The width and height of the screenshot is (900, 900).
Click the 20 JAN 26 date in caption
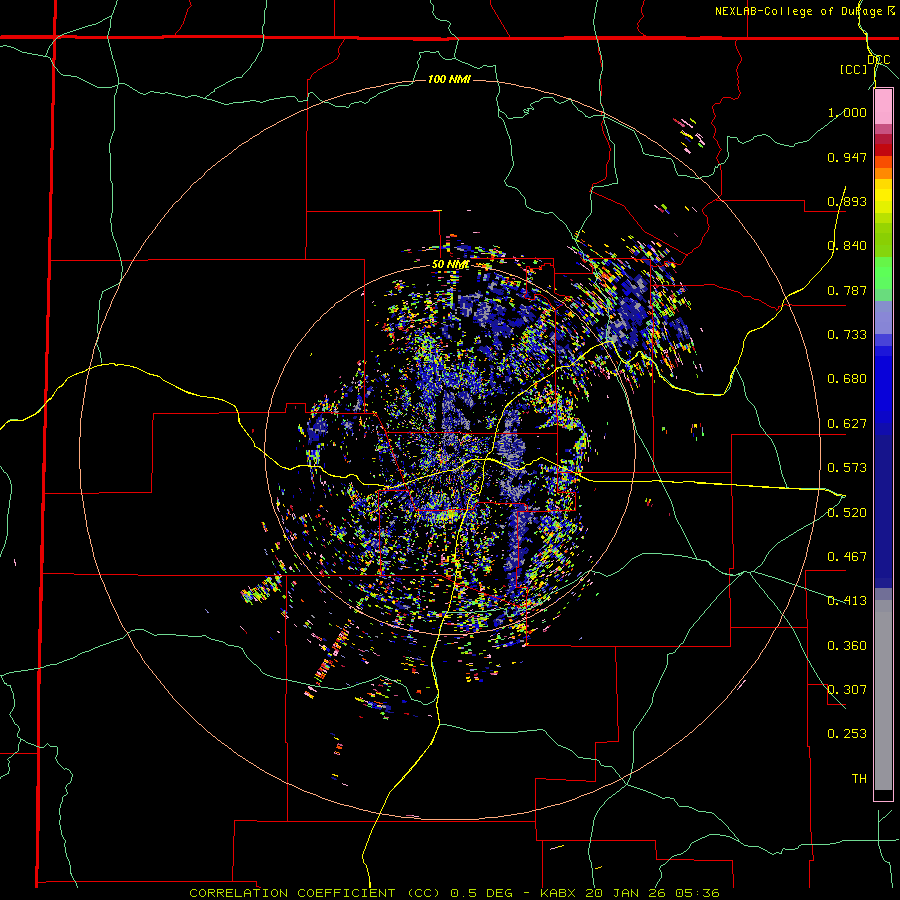(x=626, y=893)
